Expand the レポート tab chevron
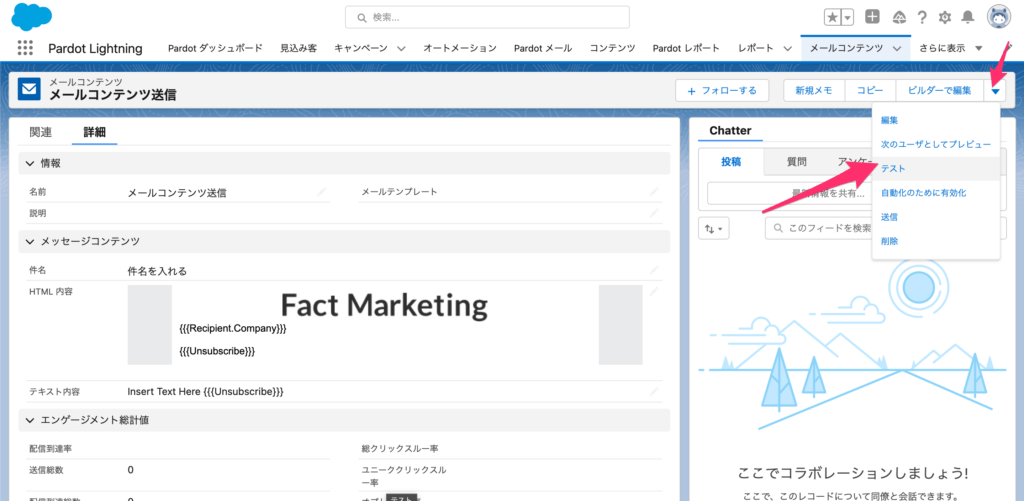 [787, 48]
